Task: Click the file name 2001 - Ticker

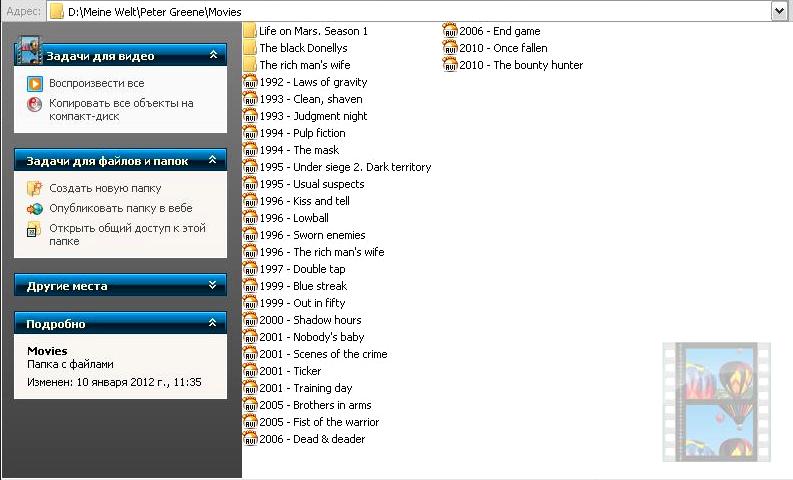Action: [x=290, y=371]
